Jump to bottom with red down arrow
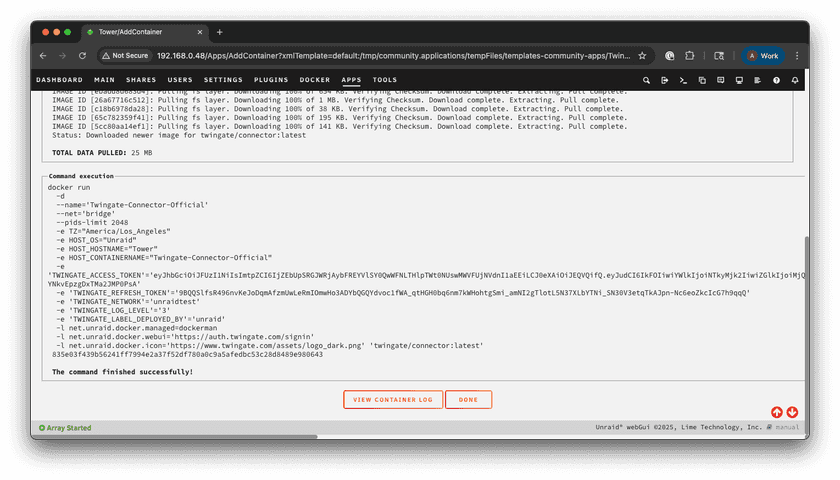This screenshot has height=480, width=840. point(792,412)
